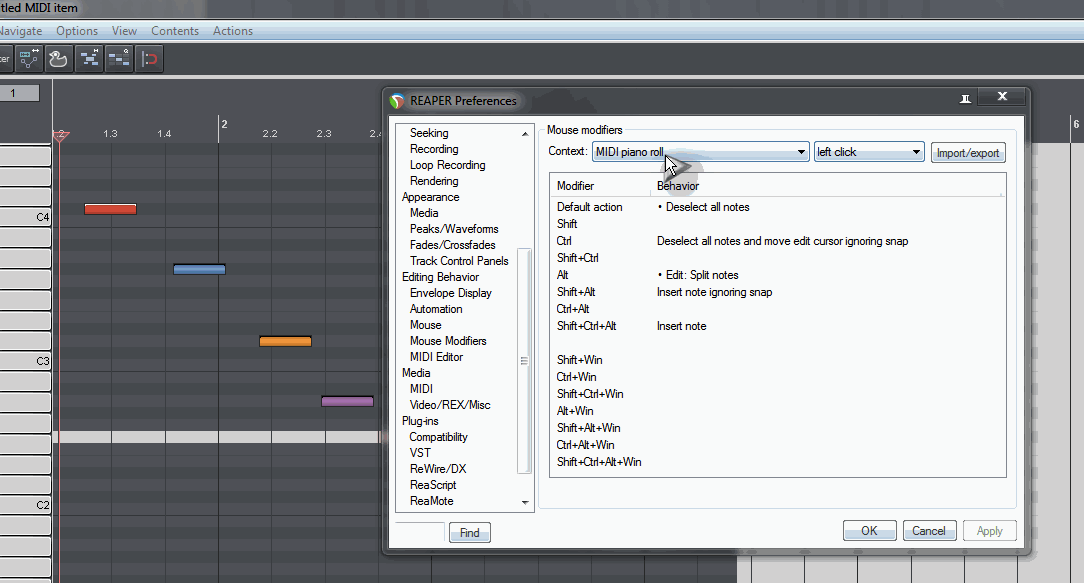
Task: Click the preferences tree scroll-down arrow
Action: (x=525, y=502)
